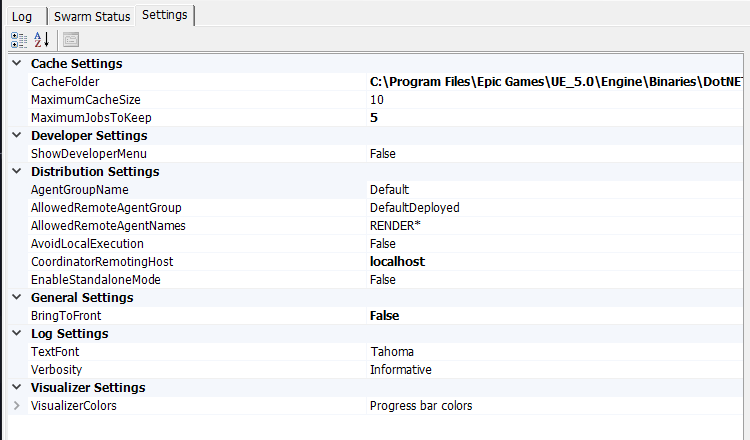Select the ShowDeveloperMenu False value

pyautogui.click(x=383, y=154)
